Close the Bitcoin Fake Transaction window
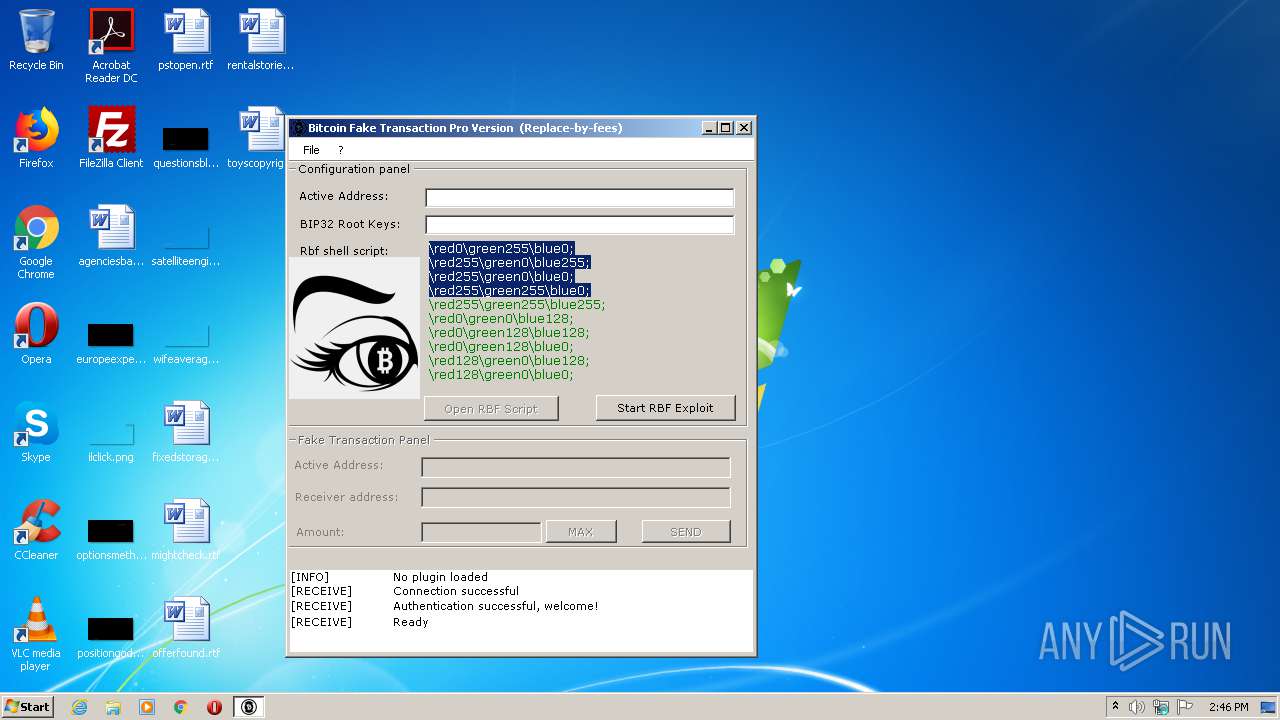Image resolution: width=1280 pixels, height=720 pixels. [x=743, y=128]
